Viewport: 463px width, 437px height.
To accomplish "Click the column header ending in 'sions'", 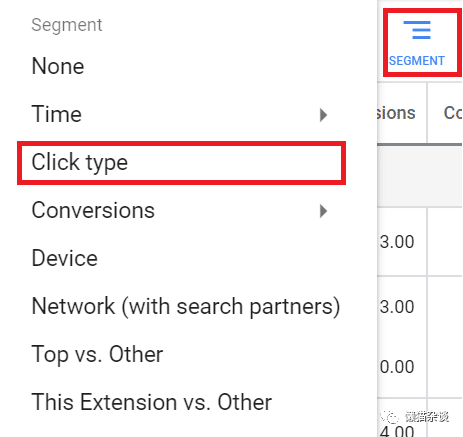I will point(396,113).
